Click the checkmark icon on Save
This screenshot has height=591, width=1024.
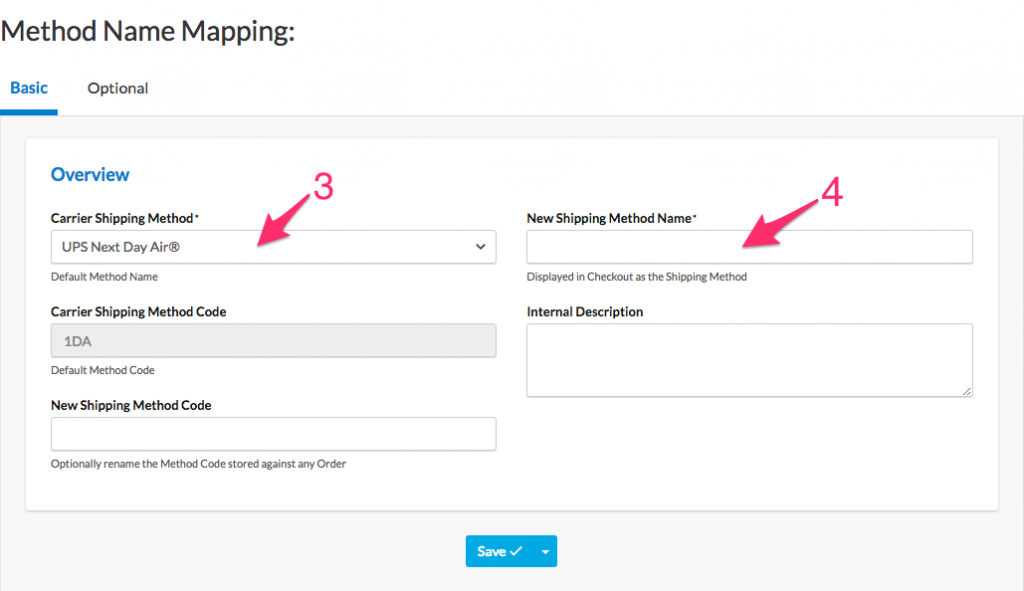point(516,551)
